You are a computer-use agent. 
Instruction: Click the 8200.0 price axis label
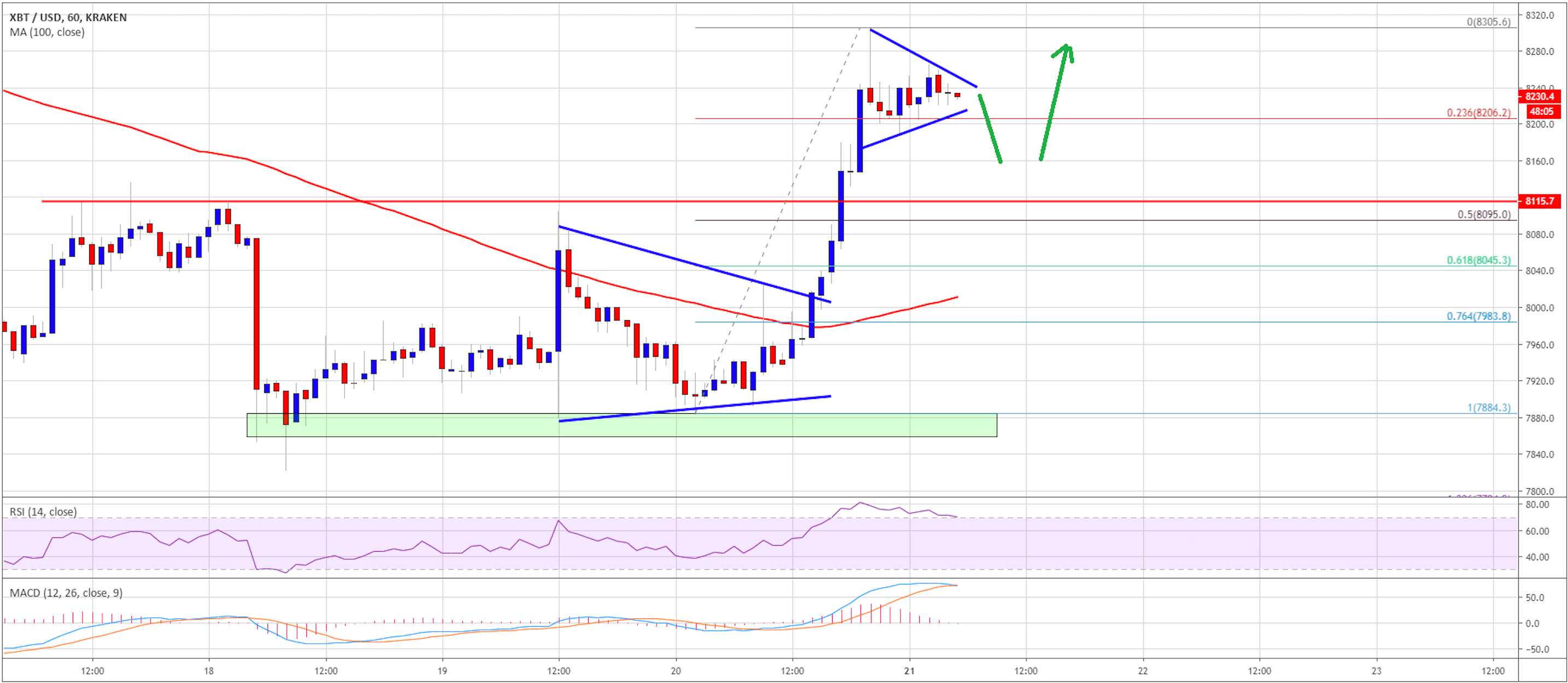[1540, 124]
